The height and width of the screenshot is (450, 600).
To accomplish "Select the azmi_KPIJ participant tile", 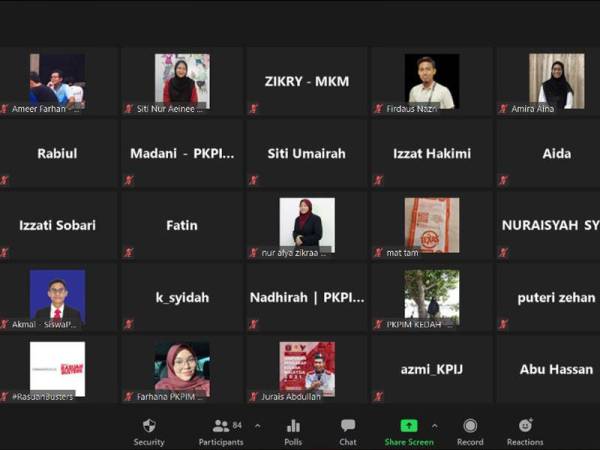I will click(x=431, y=369).
